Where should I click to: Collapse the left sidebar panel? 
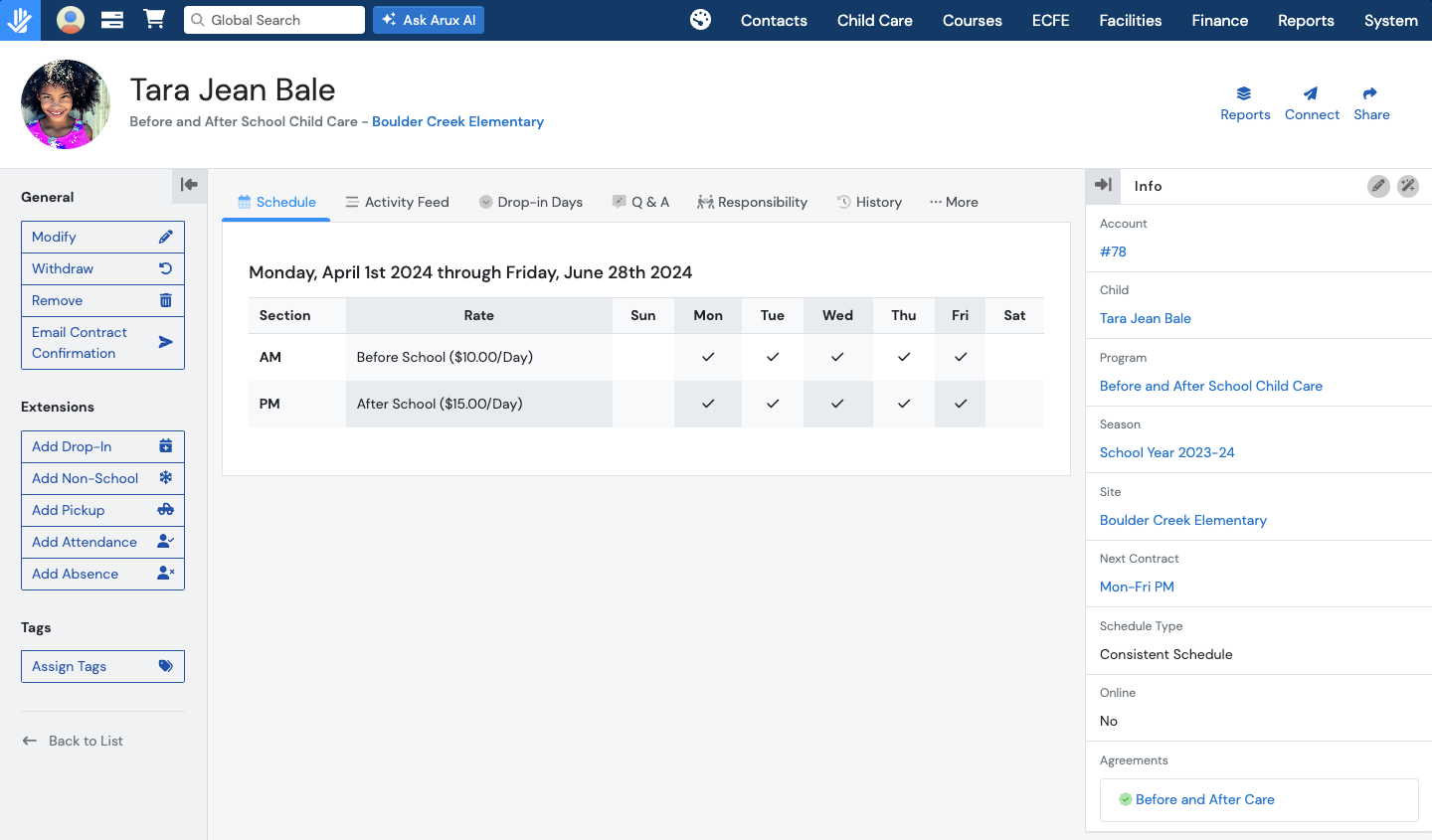pyautogui.click(x=189, y=185)
